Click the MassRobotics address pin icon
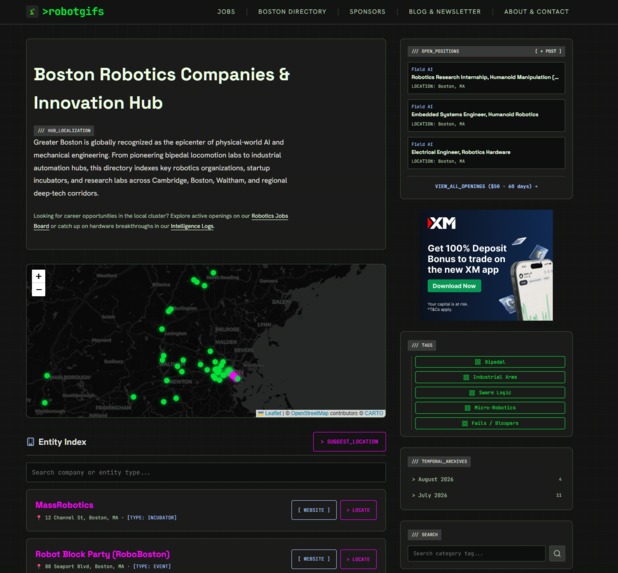This screenshot has width=618, height=573. point(39,517)
